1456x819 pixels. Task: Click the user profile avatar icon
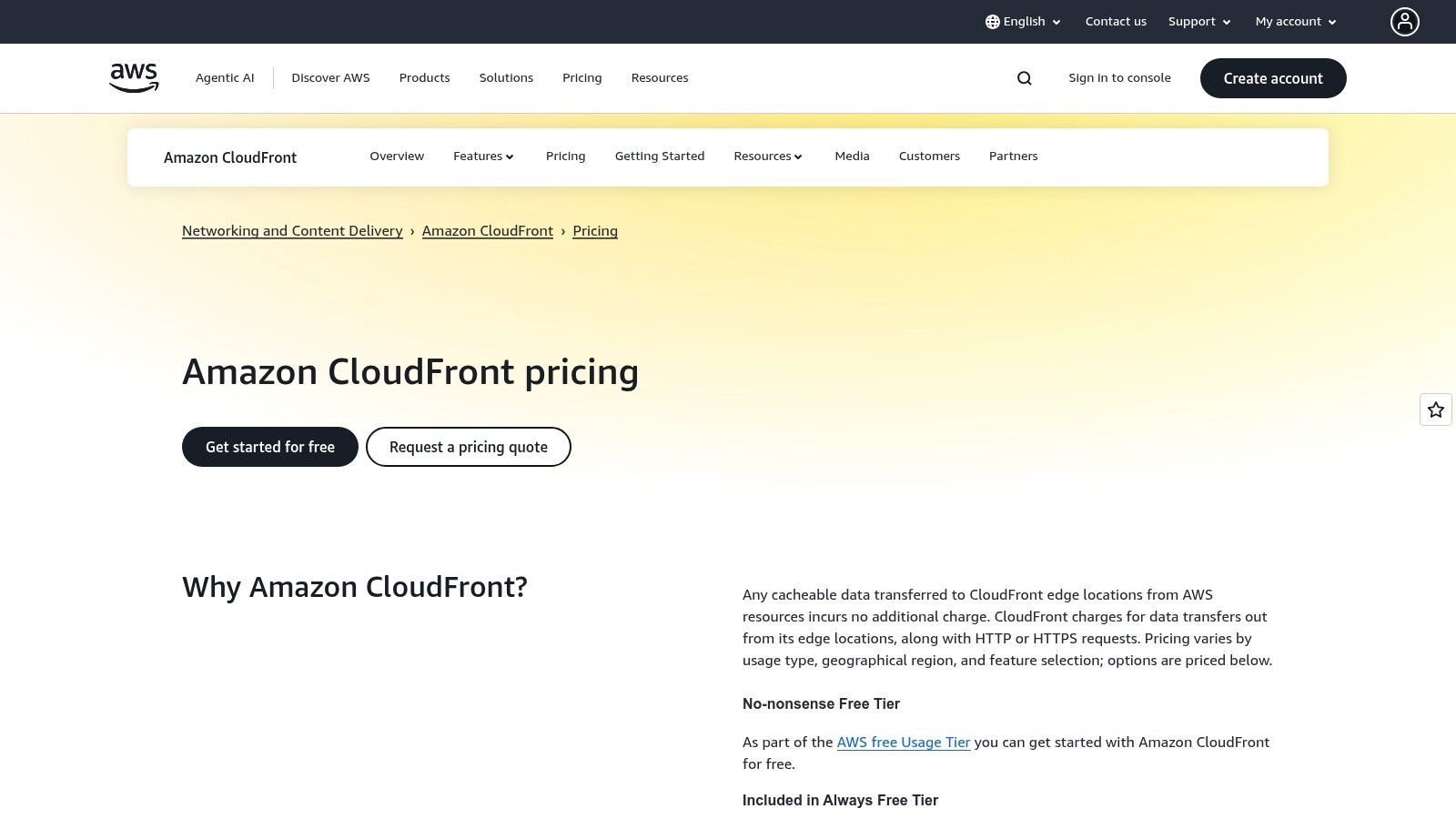(1405, 22)
